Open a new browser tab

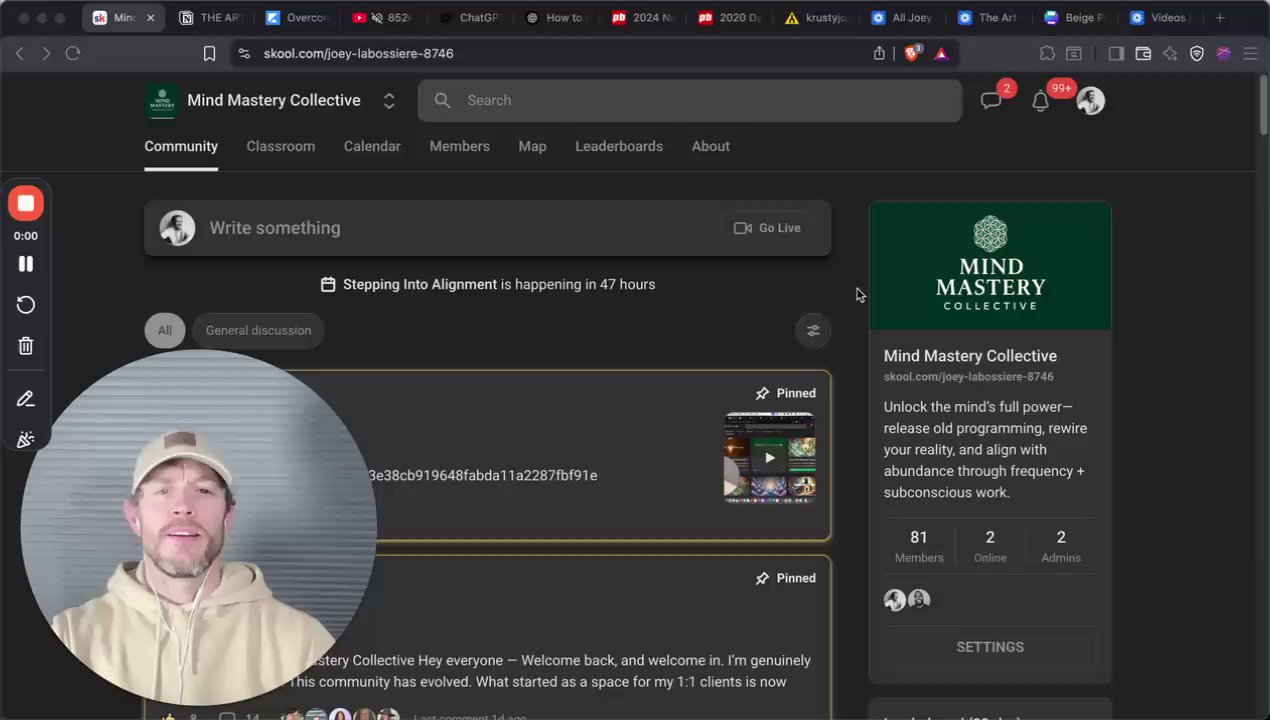click(x=1219, y=18)
